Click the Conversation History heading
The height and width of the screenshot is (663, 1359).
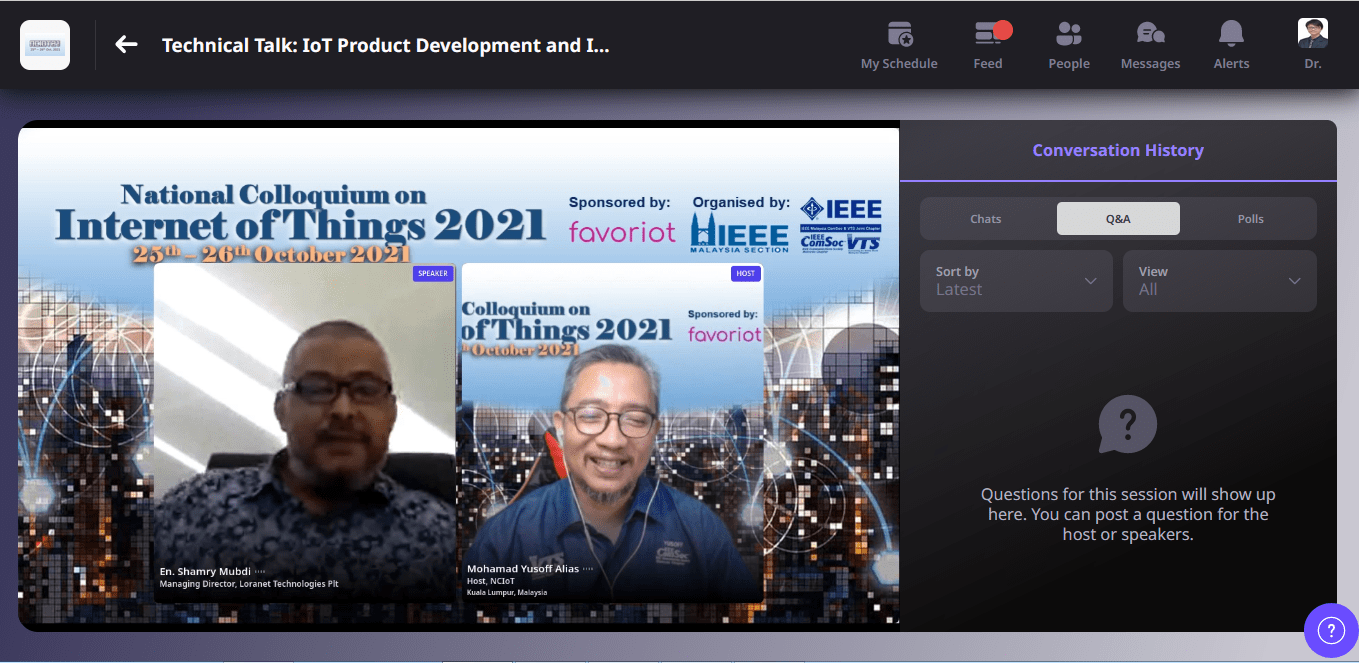1118,151
